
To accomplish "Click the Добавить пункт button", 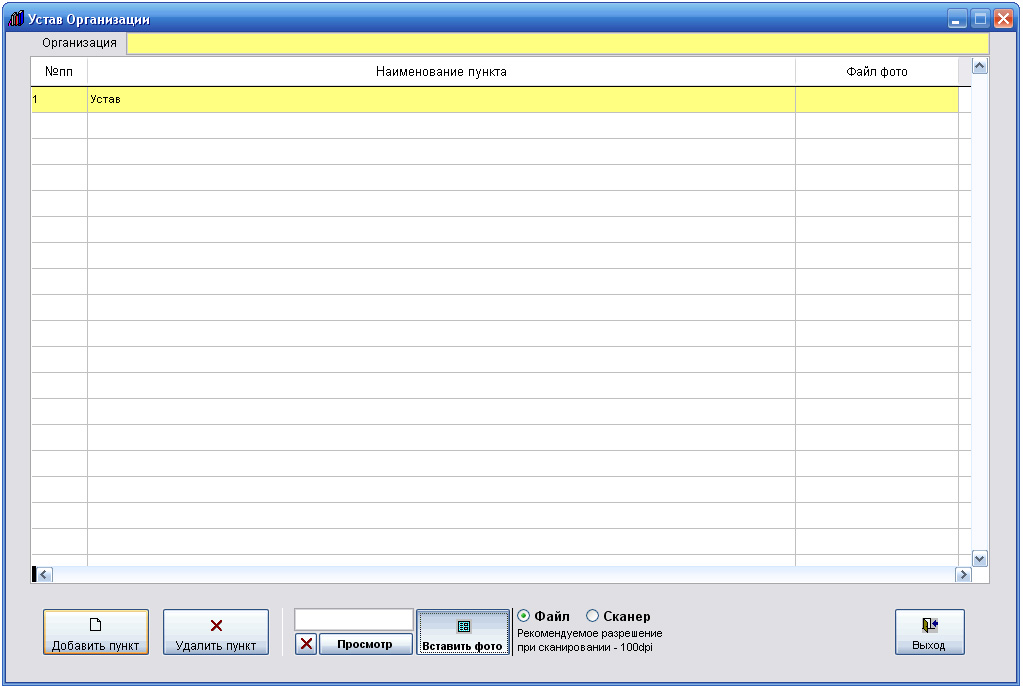I will pos(96,632).
